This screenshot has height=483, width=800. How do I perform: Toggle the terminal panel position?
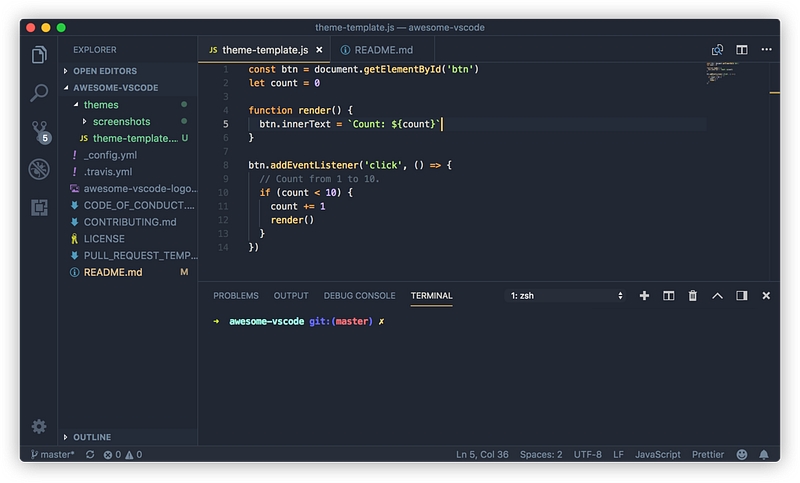point(741,296)
